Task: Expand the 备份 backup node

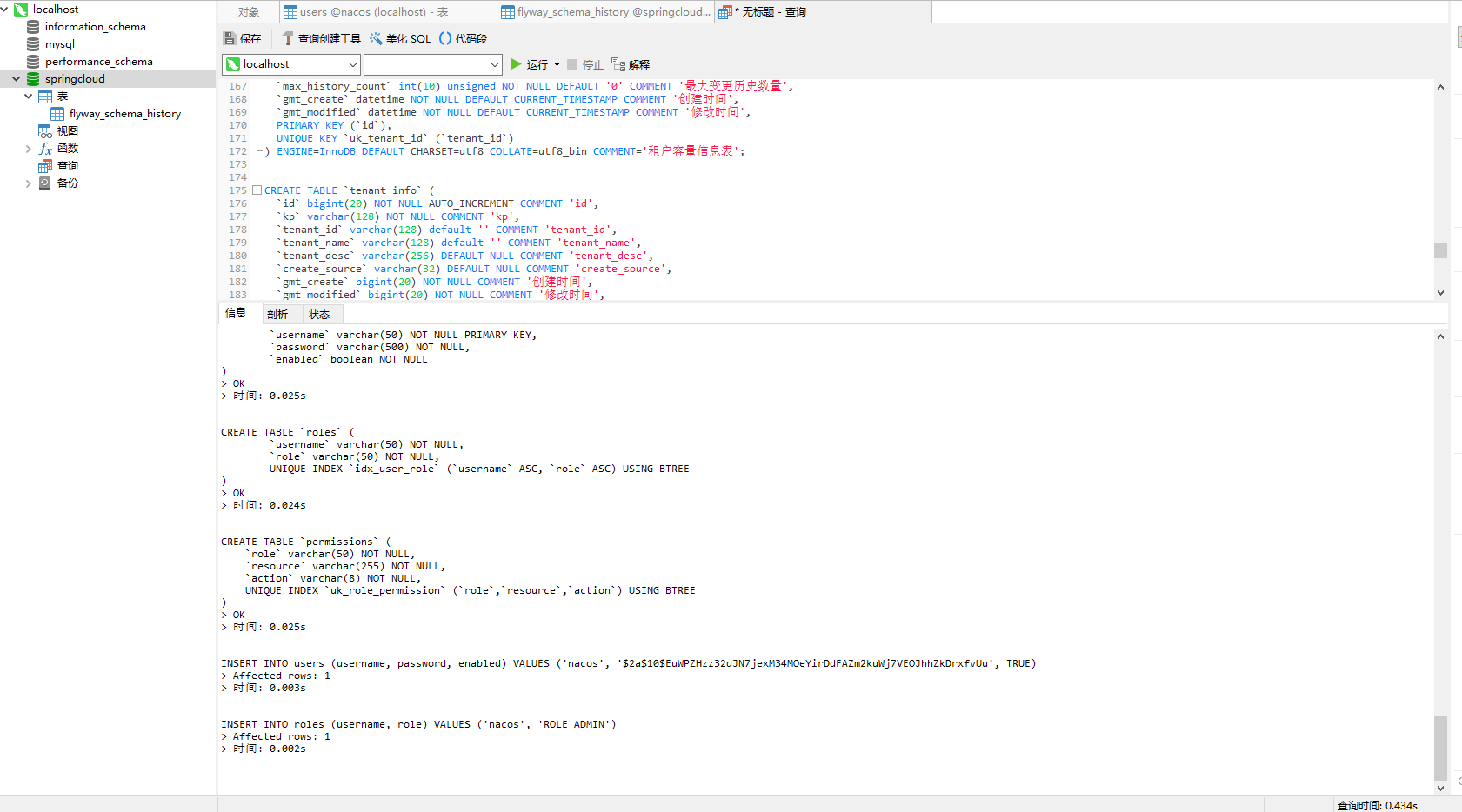Action: tap(29, 183)
